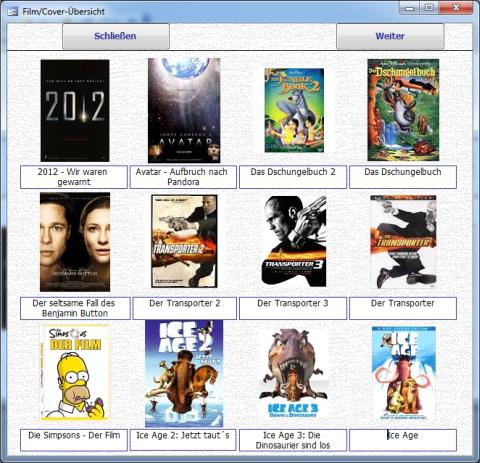
Task: Open the Jungle Book 2 cover
Action: pos(294,110)
